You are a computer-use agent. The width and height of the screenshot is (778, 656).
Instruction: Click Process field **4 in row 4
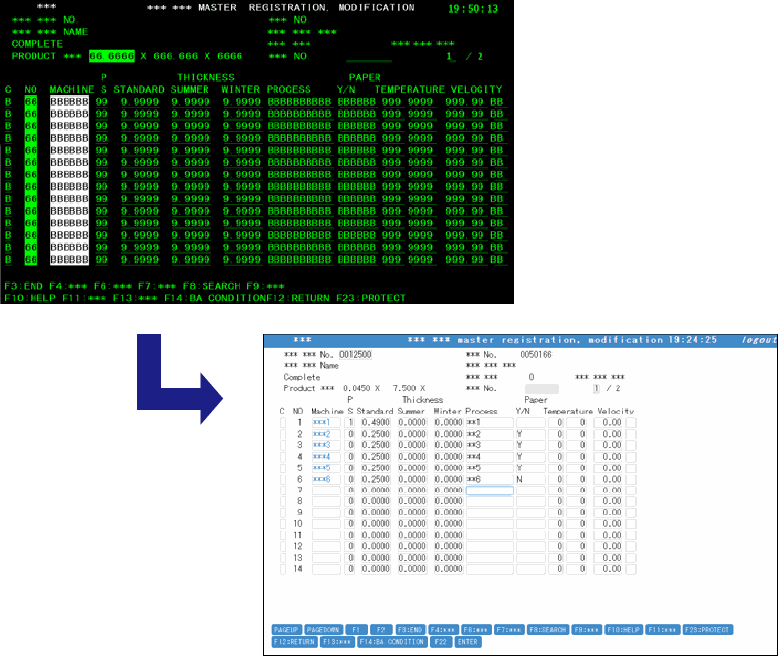tap(490, 457)
